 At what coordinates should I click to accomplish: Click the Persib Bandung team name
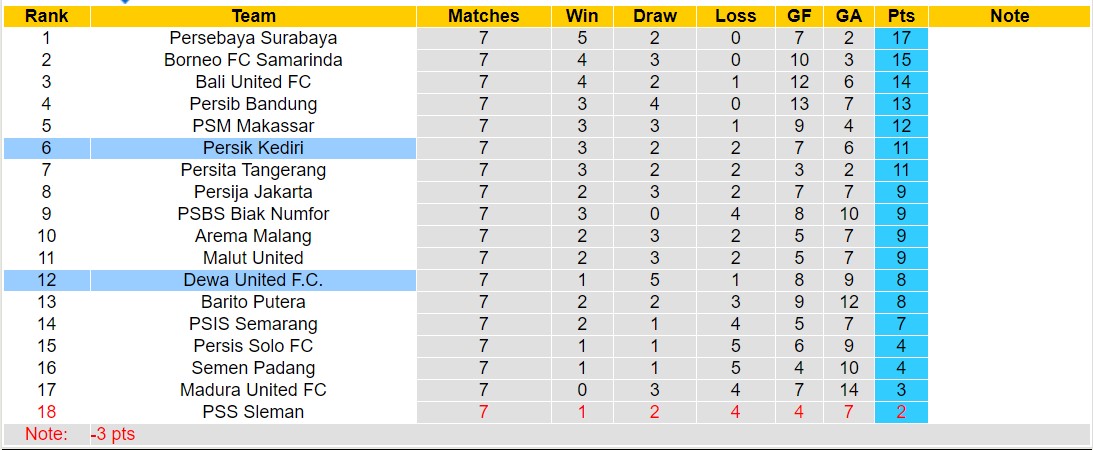pos(253,104)
